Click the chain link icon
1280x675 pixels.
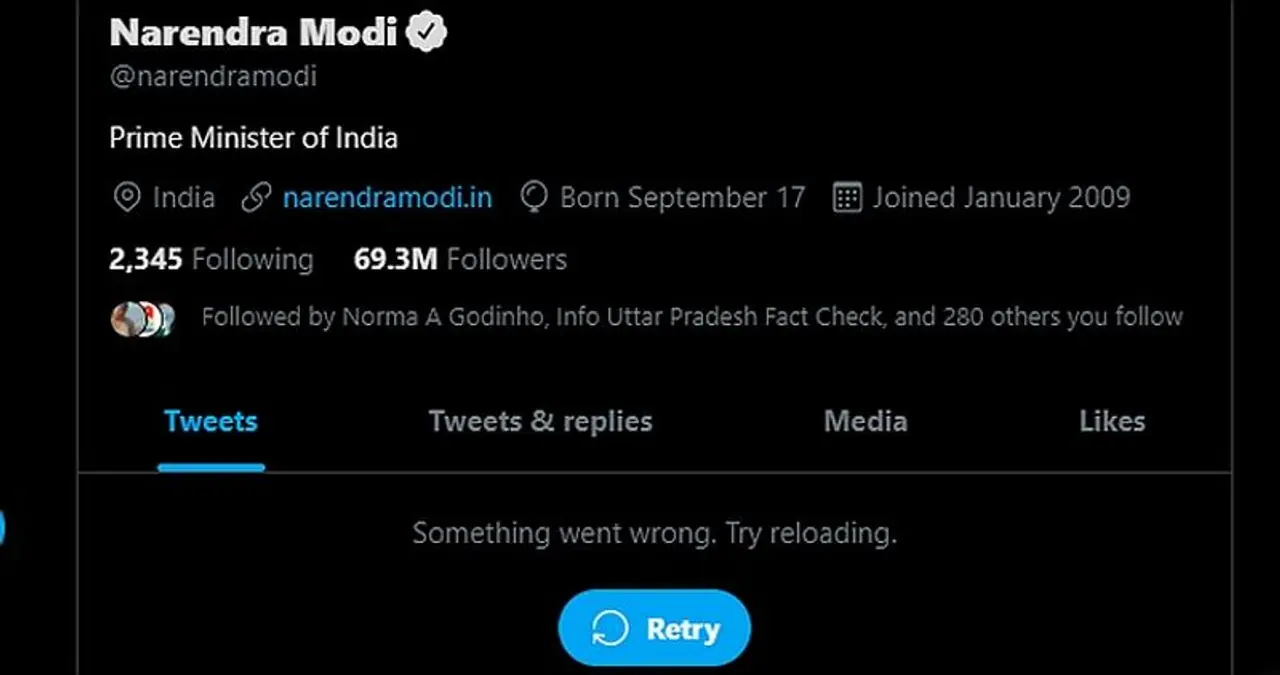tap(257, 198)
